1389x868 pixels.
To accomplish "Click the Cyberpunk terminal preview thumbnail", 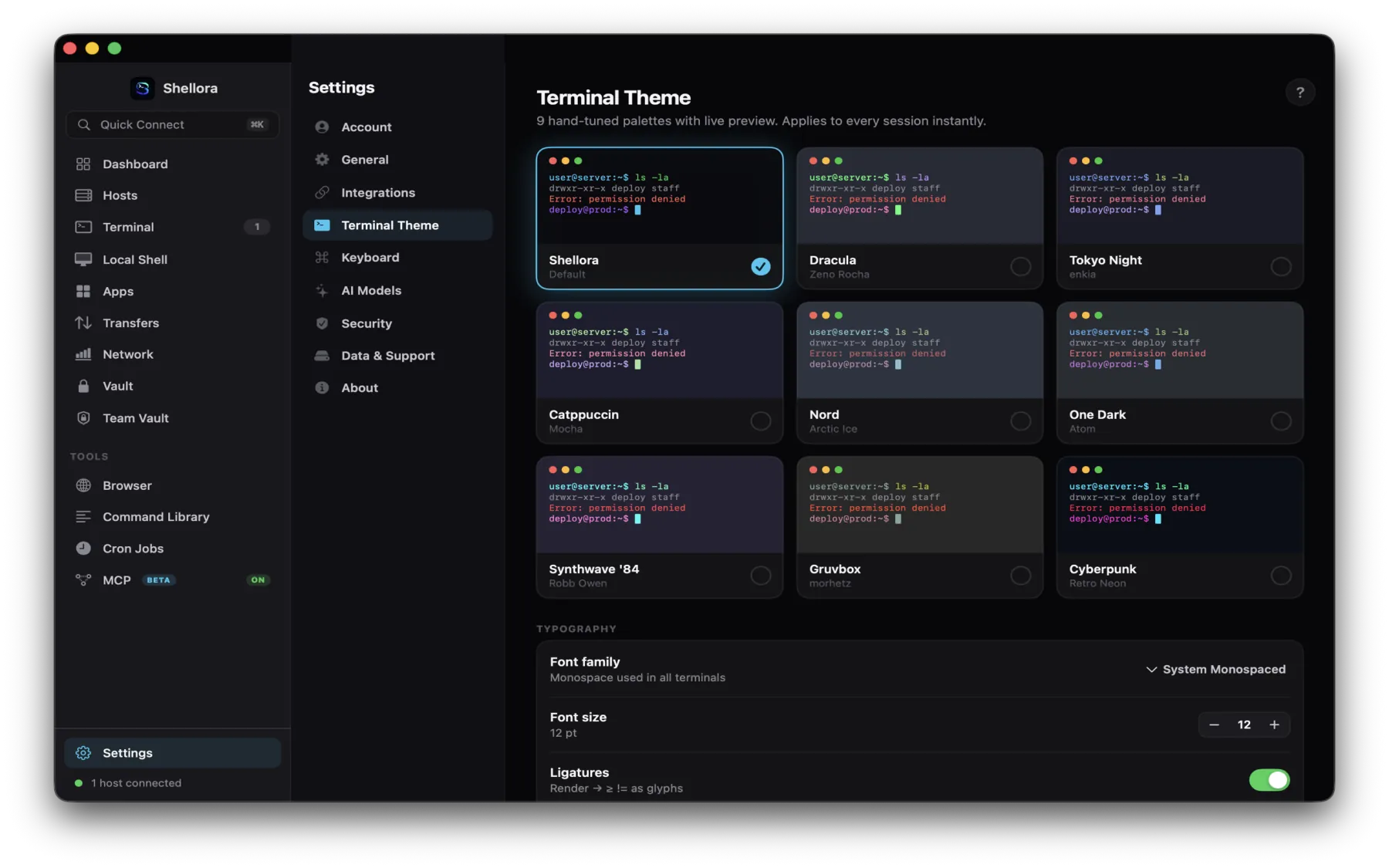I will (x=1179, y=505).
